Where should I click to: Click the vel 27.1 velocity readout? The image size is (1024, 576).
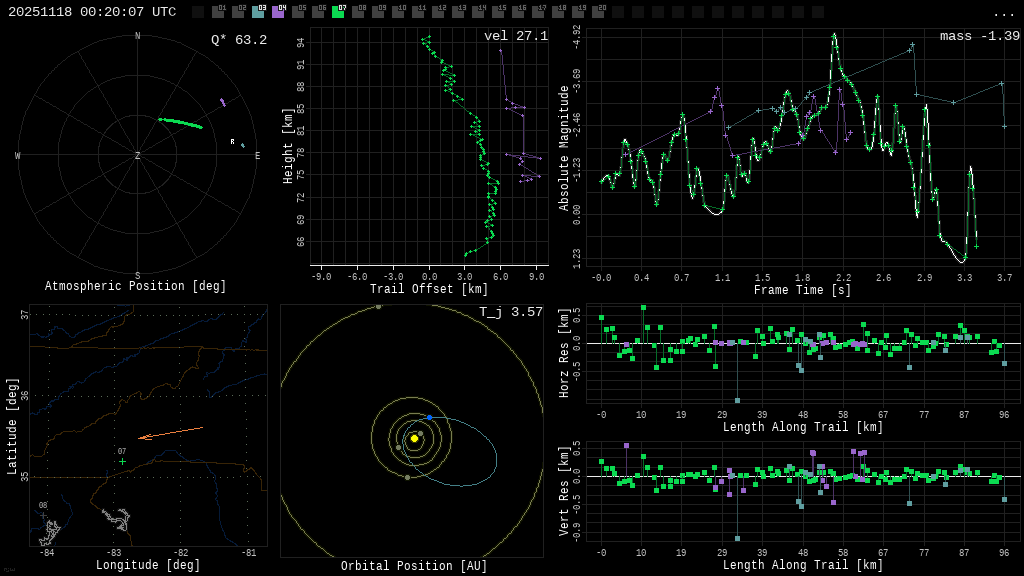[515, 36]
